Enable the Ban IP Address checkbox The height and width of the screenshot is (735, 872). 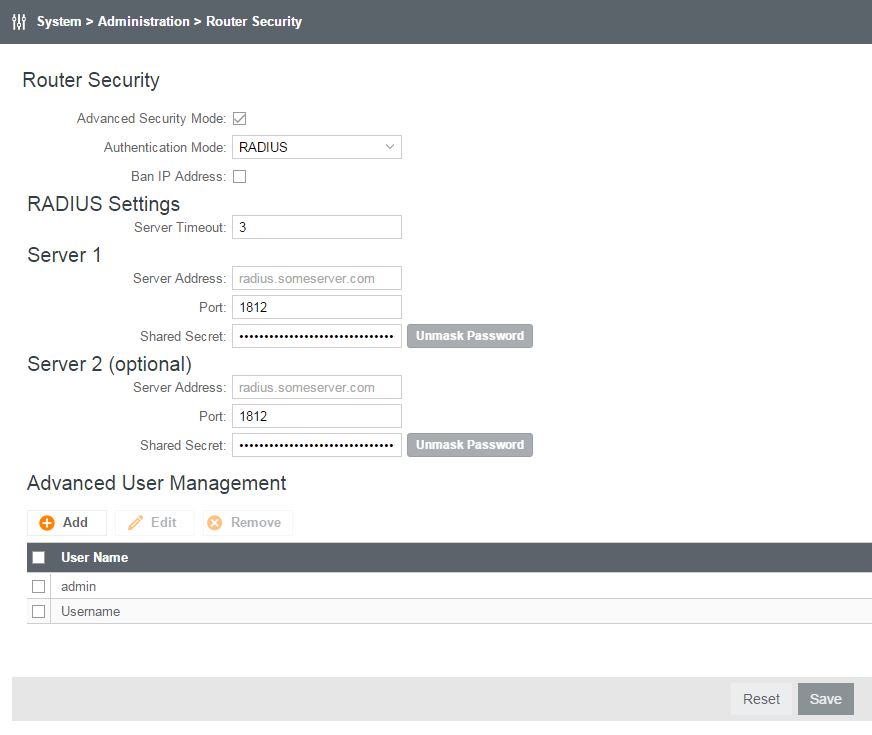[240, 176]
